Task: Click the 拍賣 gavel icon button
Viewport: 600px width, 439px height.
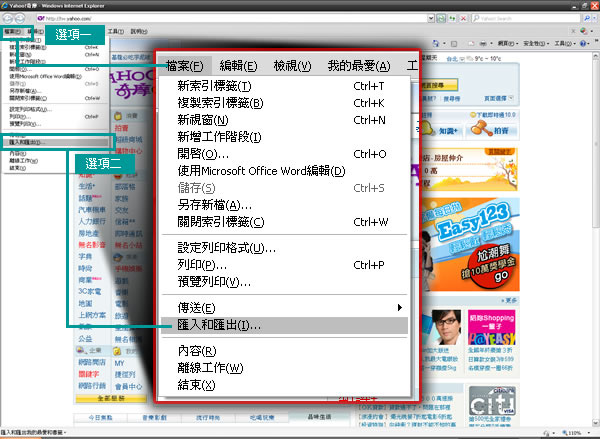Action: [x=494, y=129]
